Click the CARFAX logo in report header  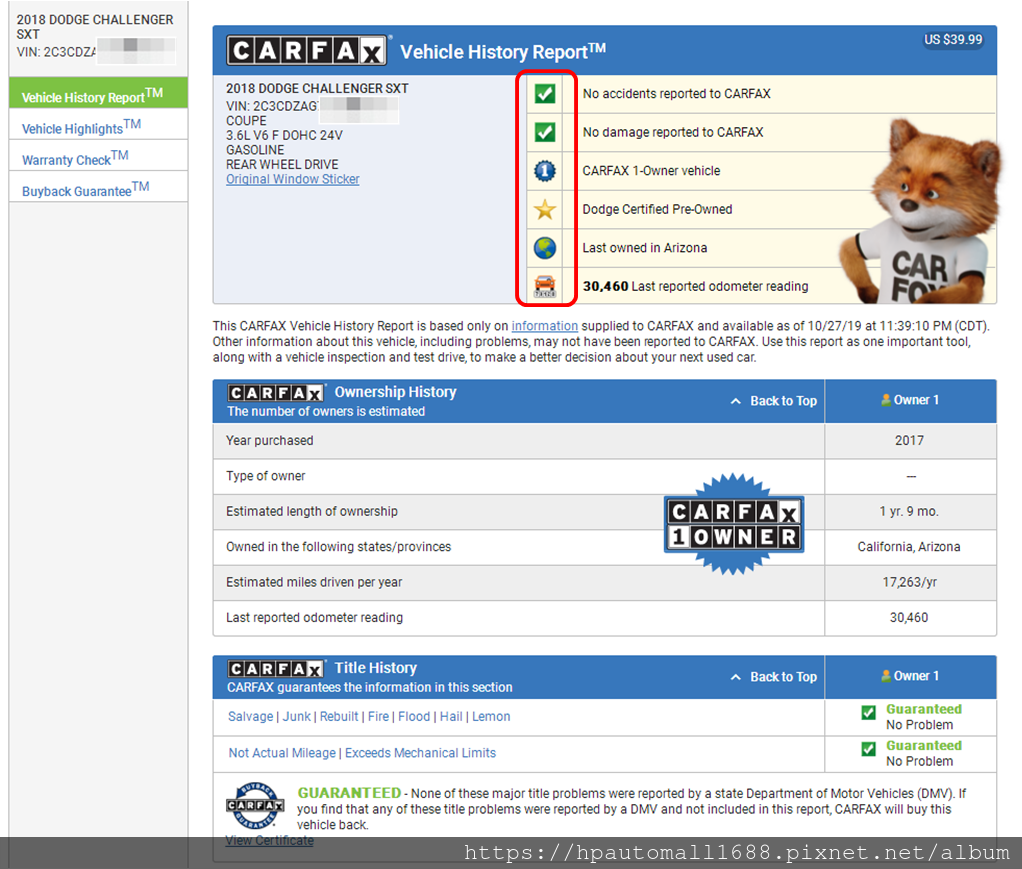tap(306, 50)
